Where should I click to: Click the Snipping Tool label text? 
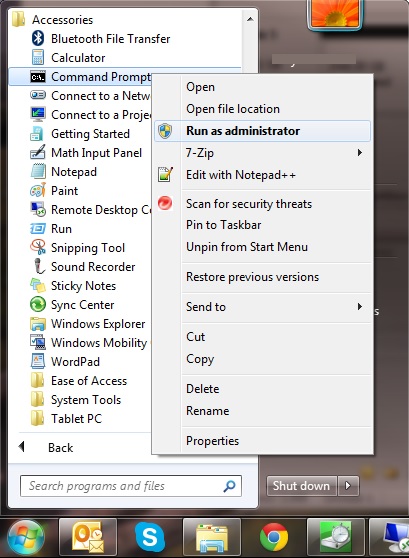[88, 248]
